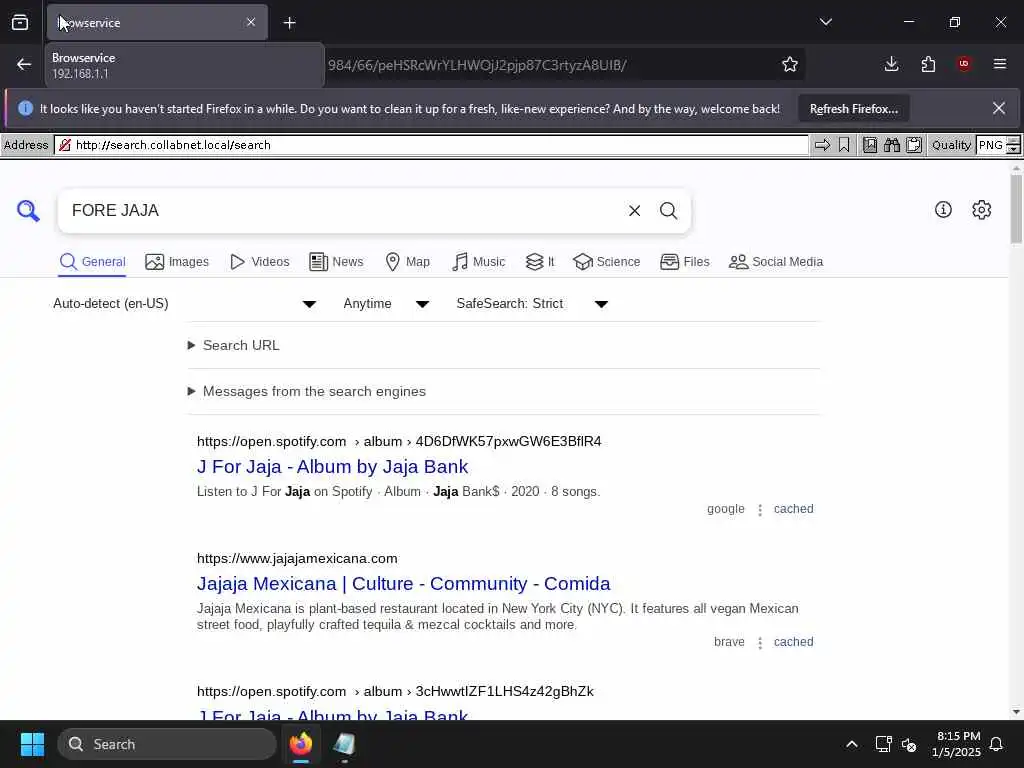Screen dimensions: 1024x768
Task: Open cached link for the google result
Action: [793, 509]
